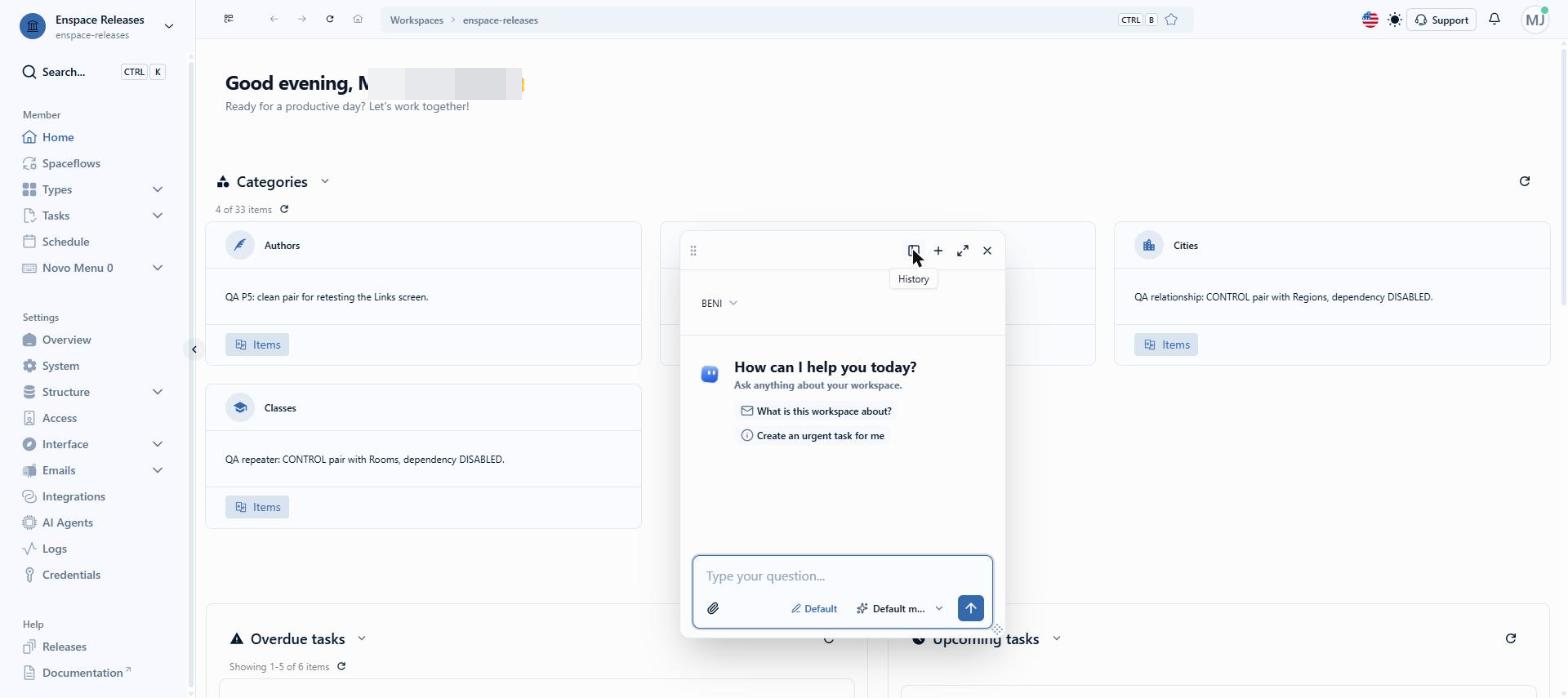This screenshot has width=1568, height=698.
Task: Open the Overdue tasks dropdown
Action: click(x=361, y=639)
